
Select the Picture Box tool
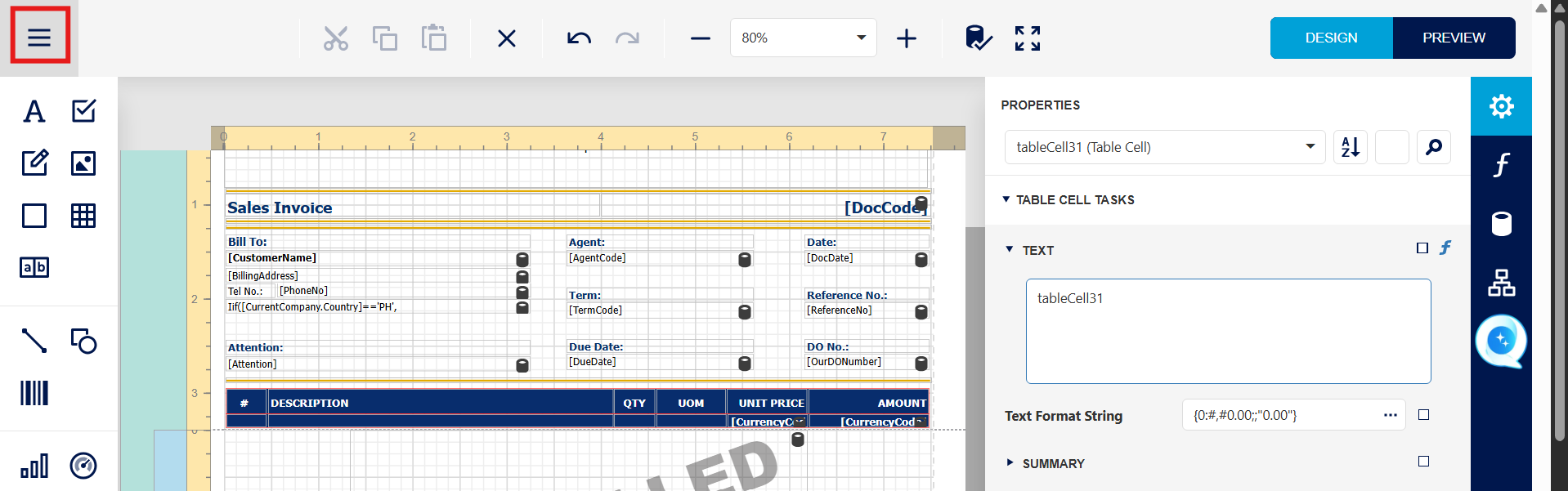(x=83, y=163)
